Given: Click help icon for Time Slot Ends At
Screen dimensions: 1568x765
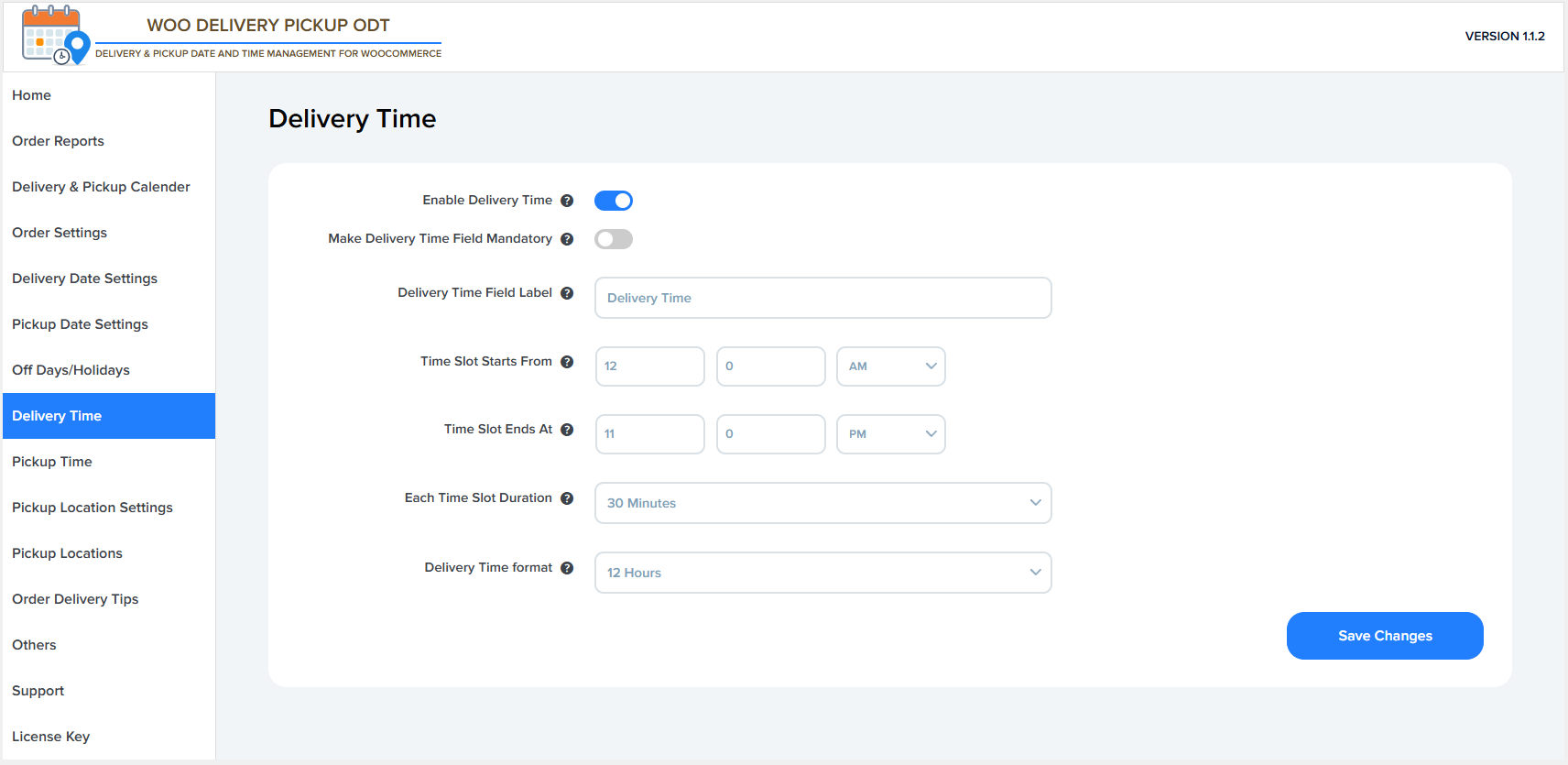Looking at the screenshot, I should tap(567, 430).
